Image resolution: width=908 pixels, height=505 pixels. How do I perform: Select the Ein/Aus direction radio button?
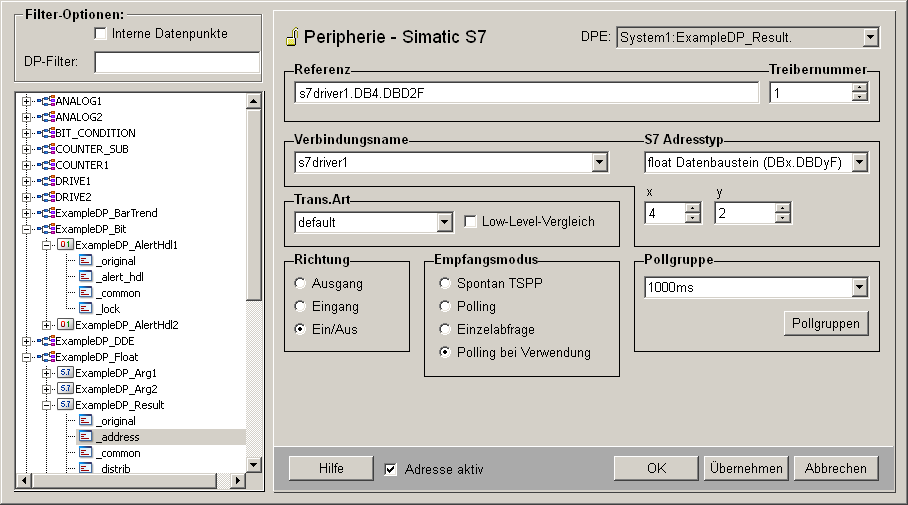click(x=300, y=329)
